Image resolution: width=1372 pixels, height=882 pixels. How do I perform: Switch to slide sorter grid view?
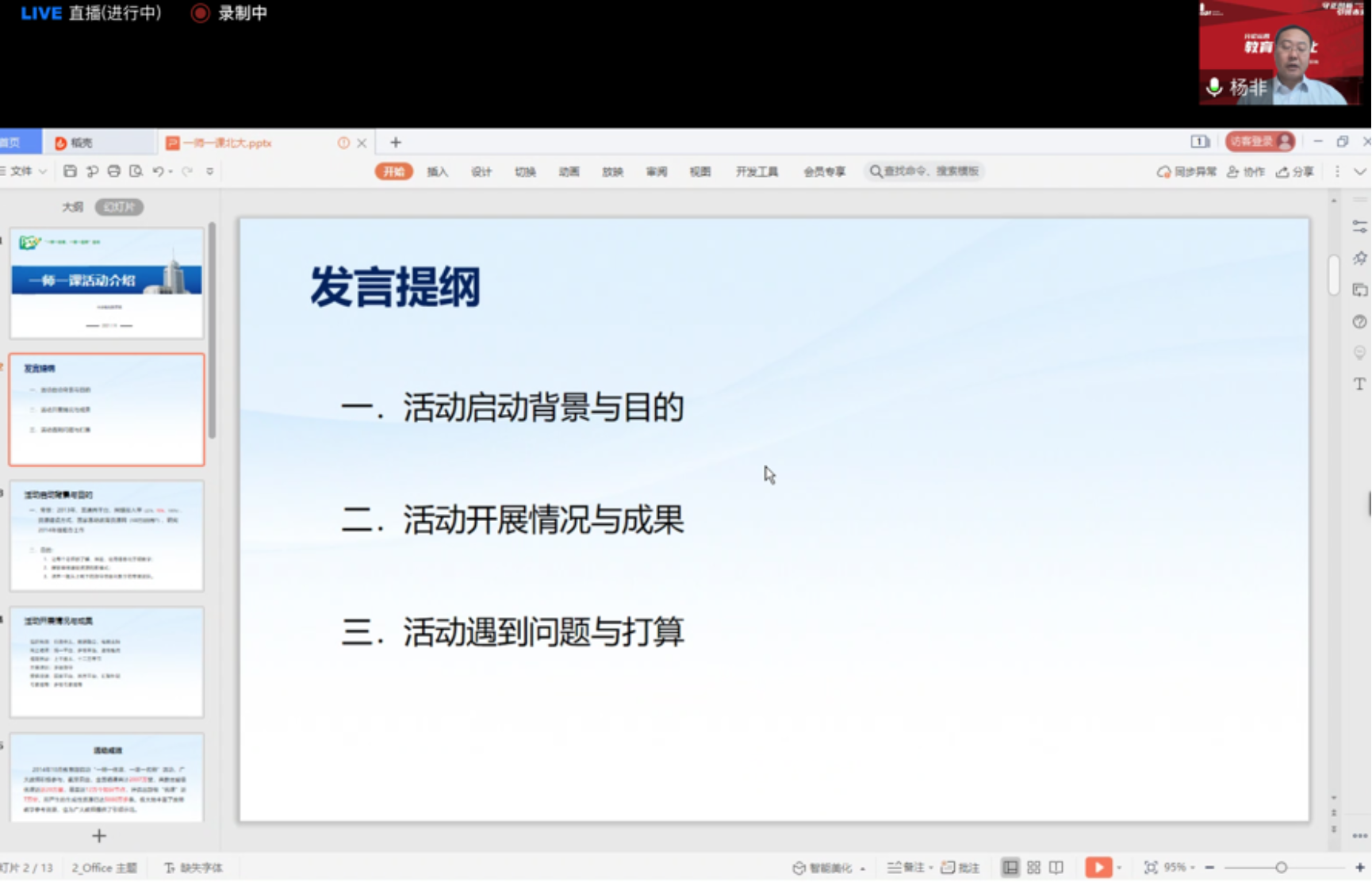1033,867
